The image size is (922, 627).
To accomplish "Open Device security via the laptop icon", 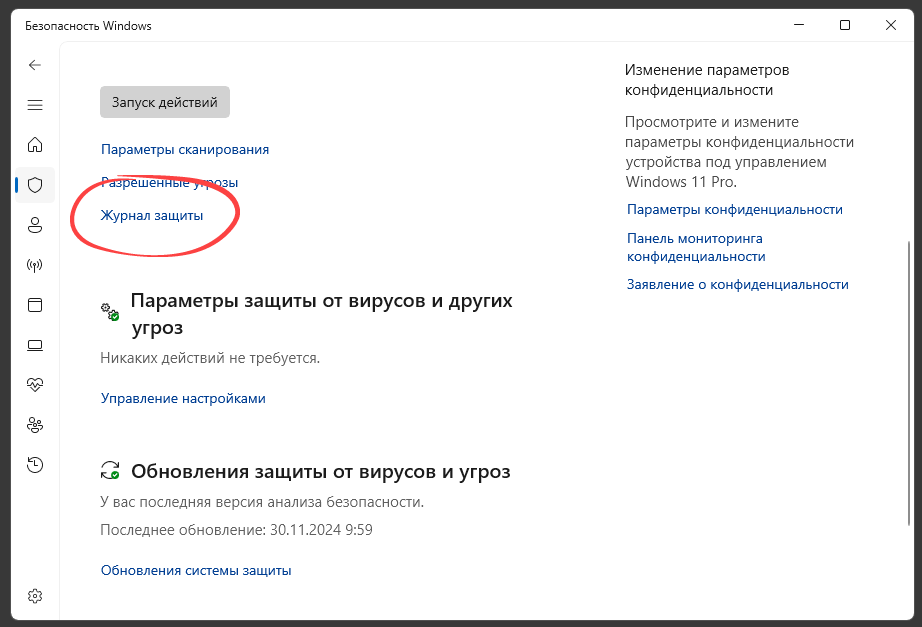I will [35, 345].
